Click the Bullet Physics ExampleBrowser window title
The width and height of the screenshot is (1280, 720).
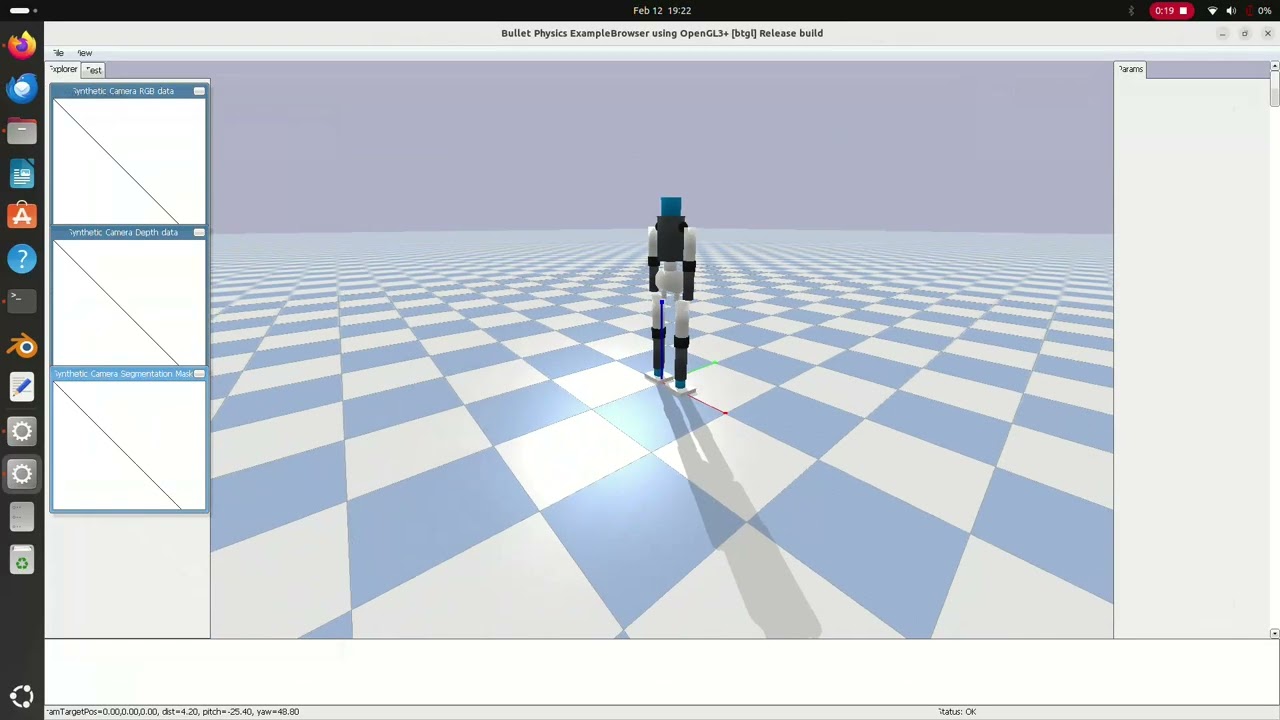[662, 33]
